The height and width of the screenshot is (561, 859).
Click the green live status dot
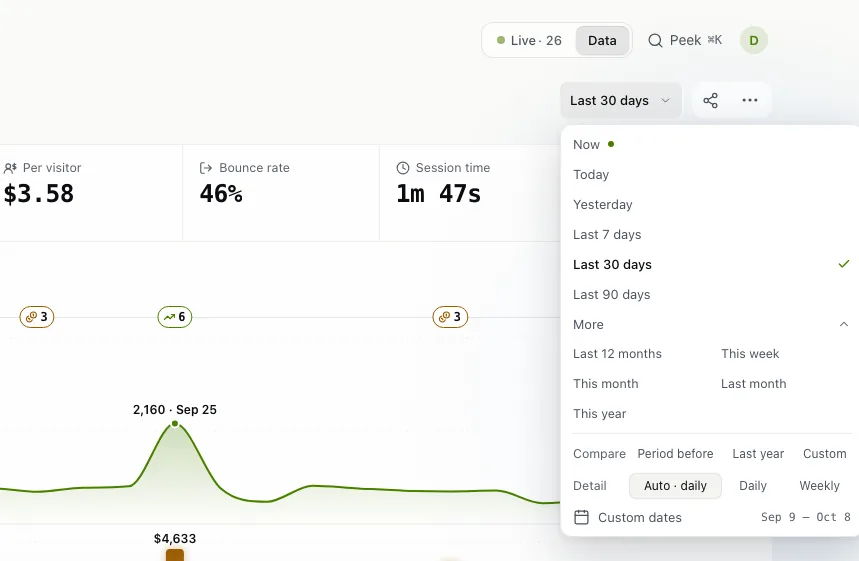click(501, 40)
